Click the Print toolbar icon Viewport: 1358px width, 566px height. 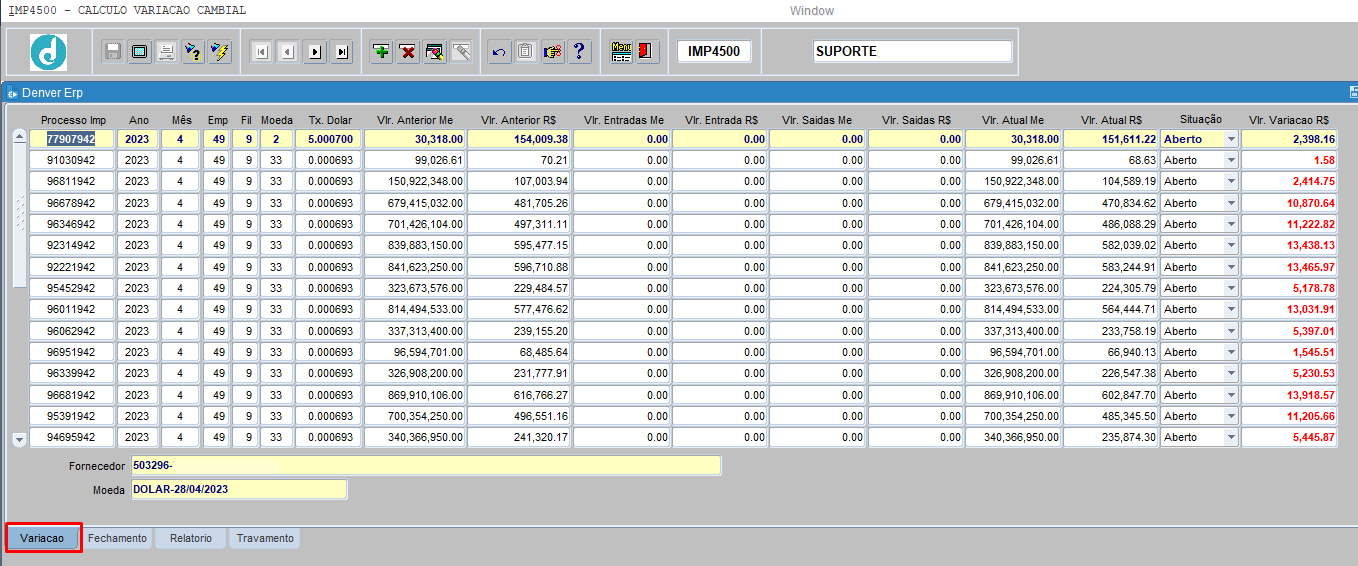(166, 51)
